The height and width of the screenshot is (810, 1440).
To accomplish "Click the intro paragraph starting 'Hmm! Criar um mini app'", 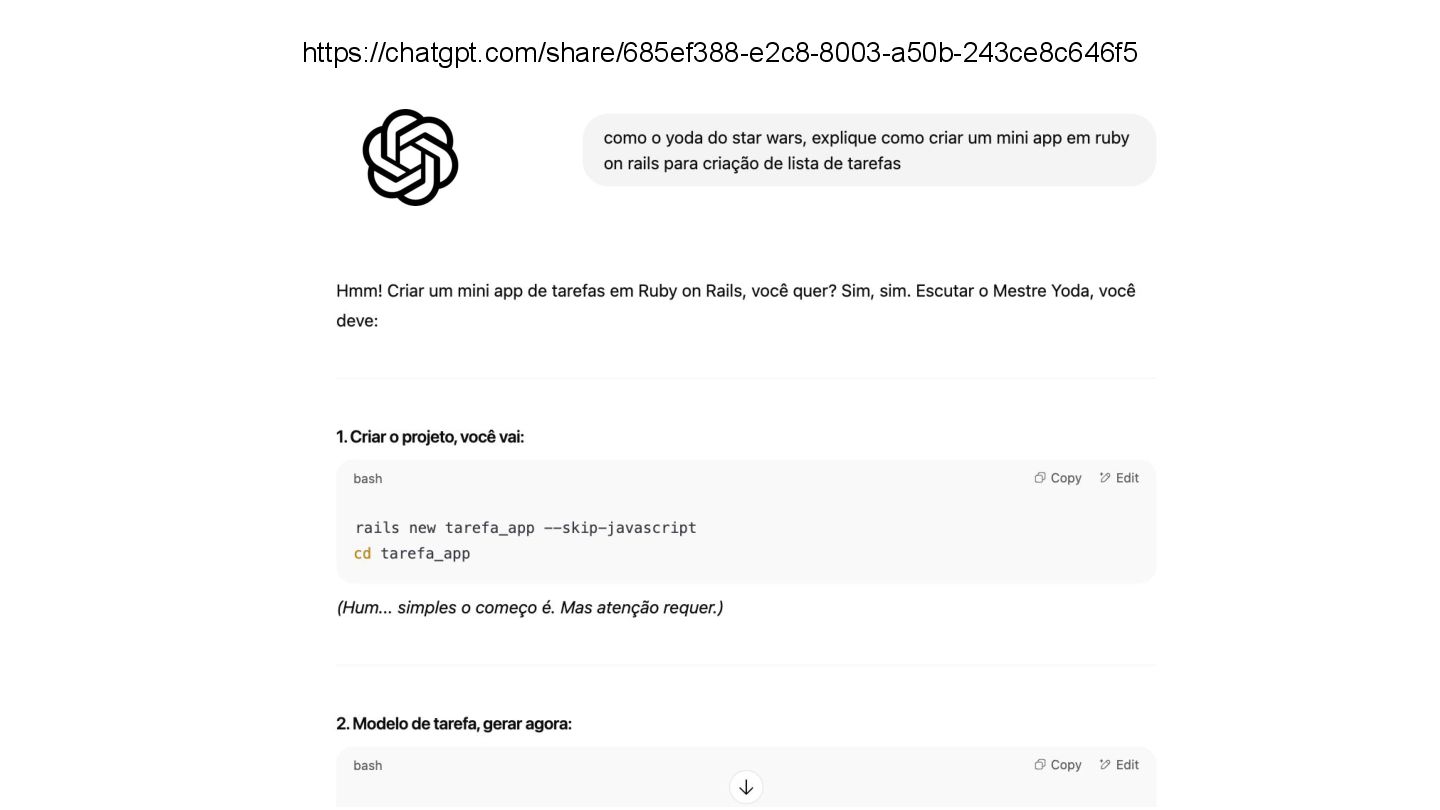I will click(x=736, y=306).
